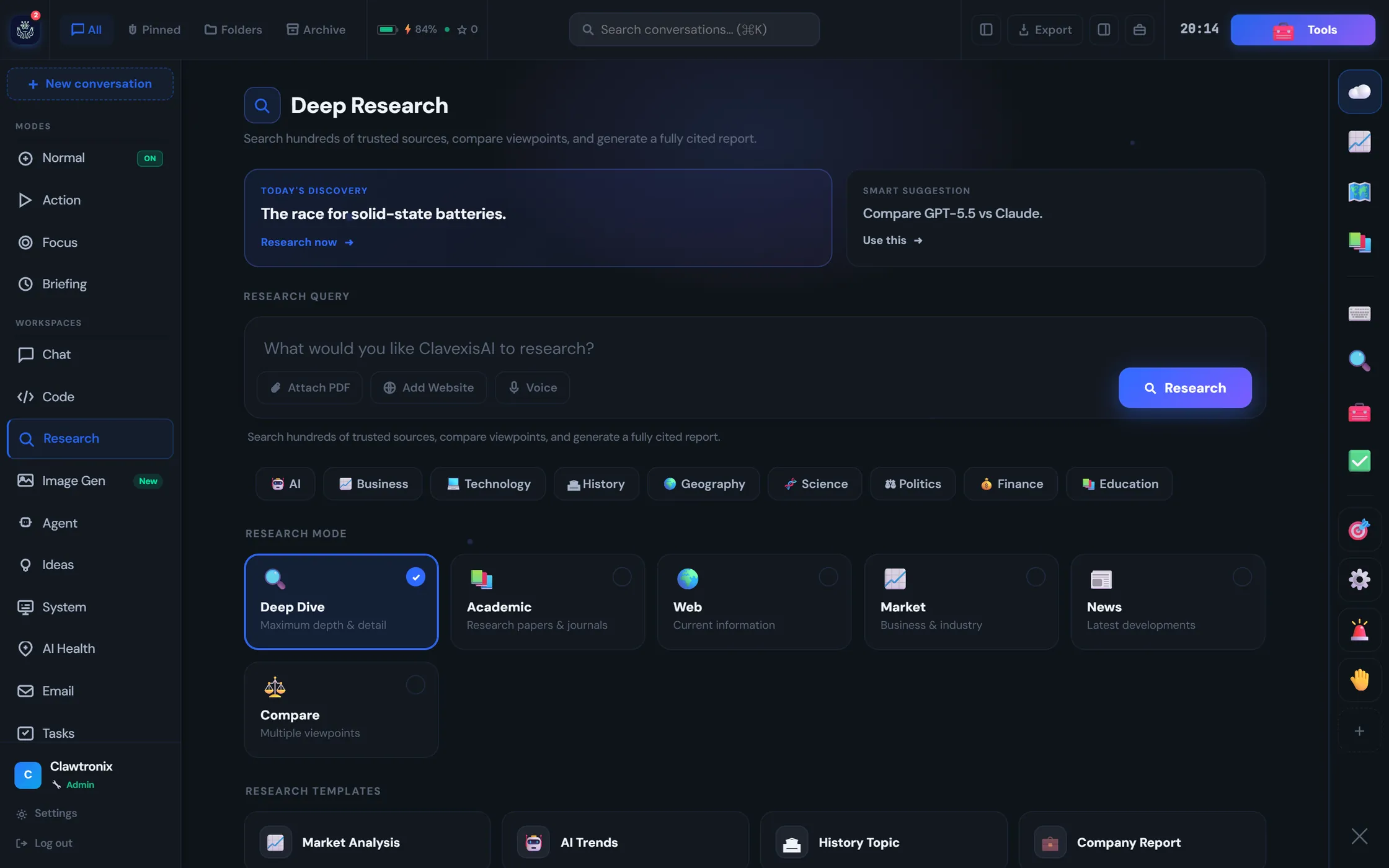
Task: Select the Academic research mode
Action: coord(548,601)
